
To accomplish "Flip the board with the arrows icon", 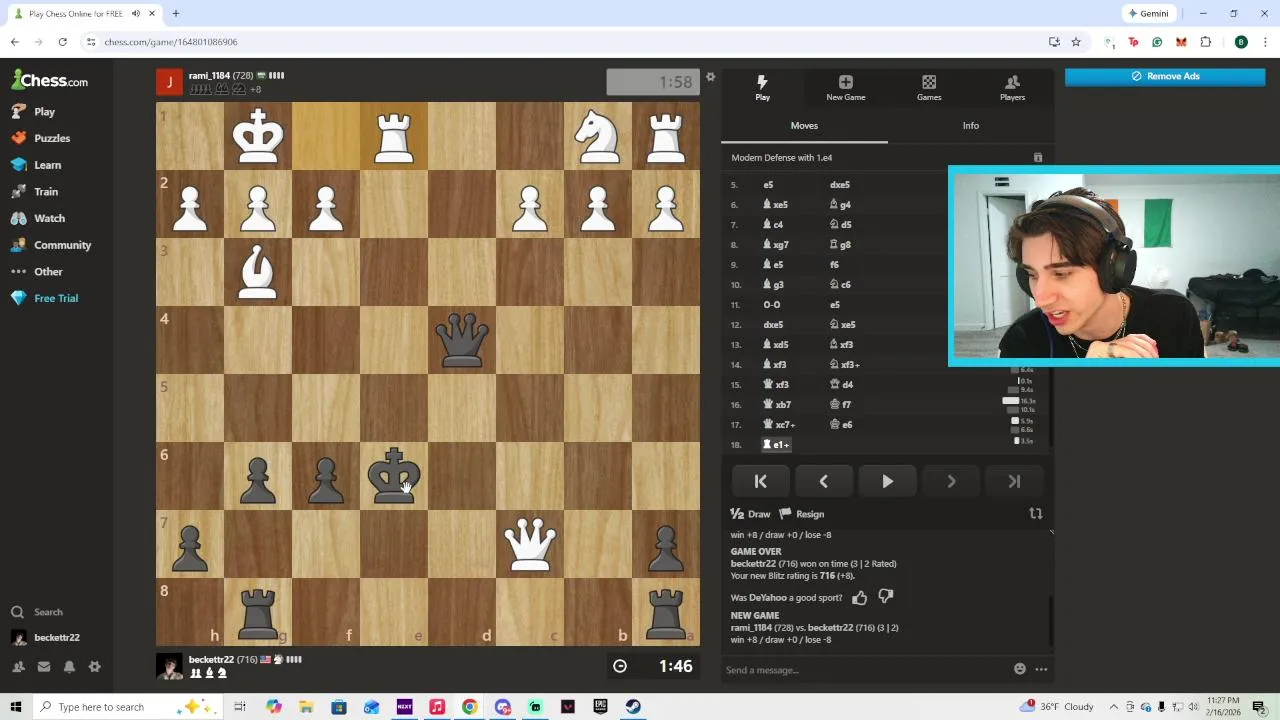I will point(1036,514).
